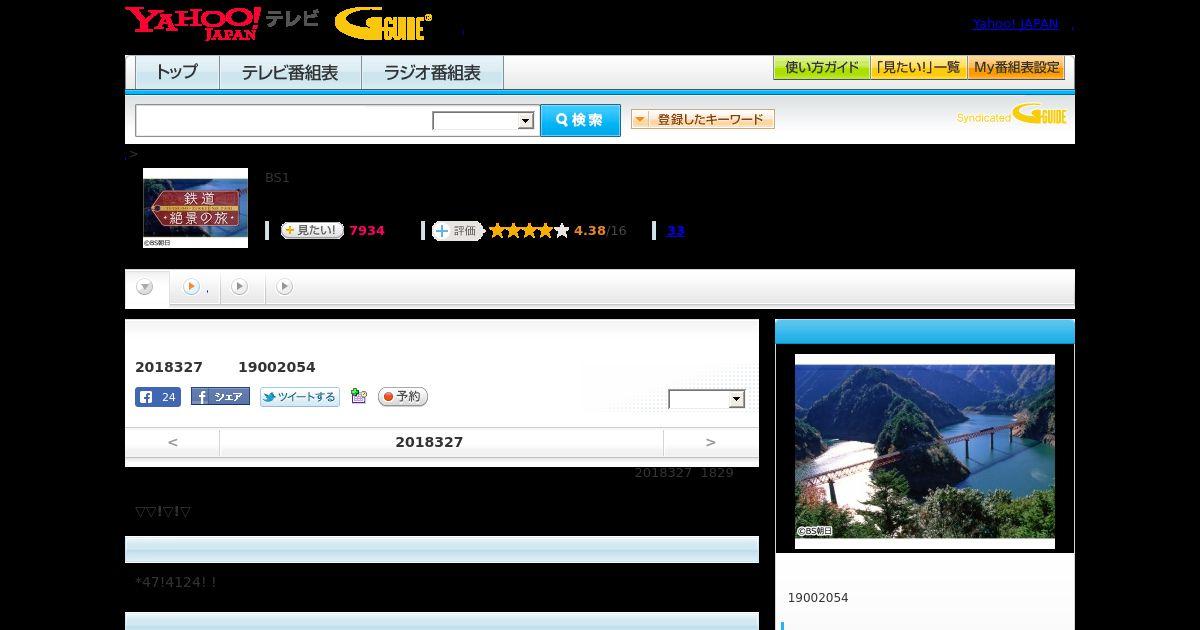Add program with 見たい! button
The image size is (1200, 630).
pos(312,230)
